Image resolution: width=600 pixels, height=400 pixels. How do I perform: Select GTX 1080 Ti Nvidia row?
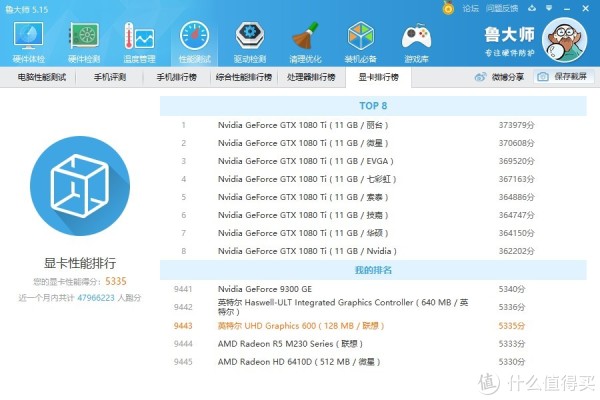[x=373, y=251]
